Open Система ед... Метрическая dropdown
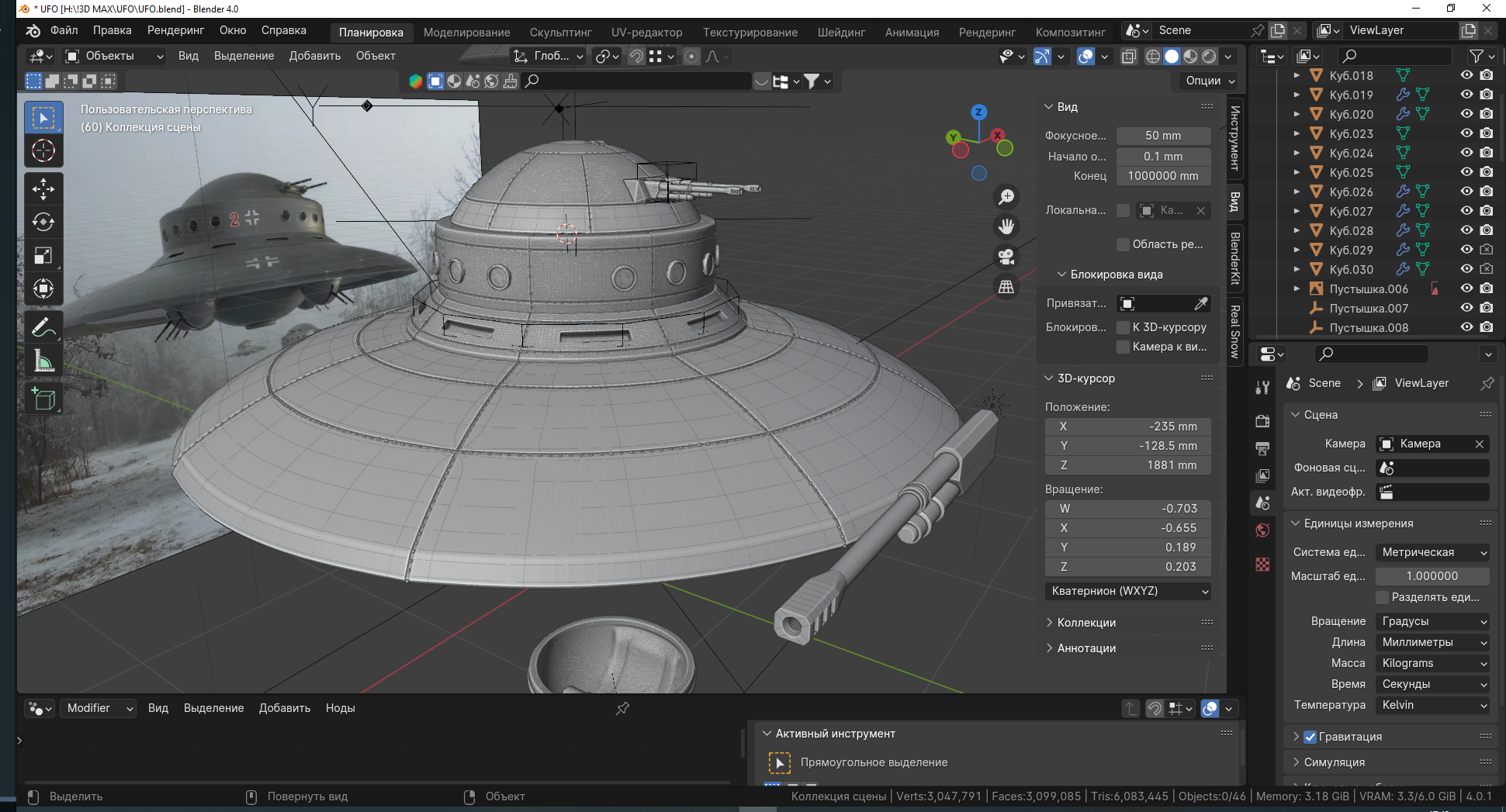1506x812 pixels. (x=1432, y=552)
